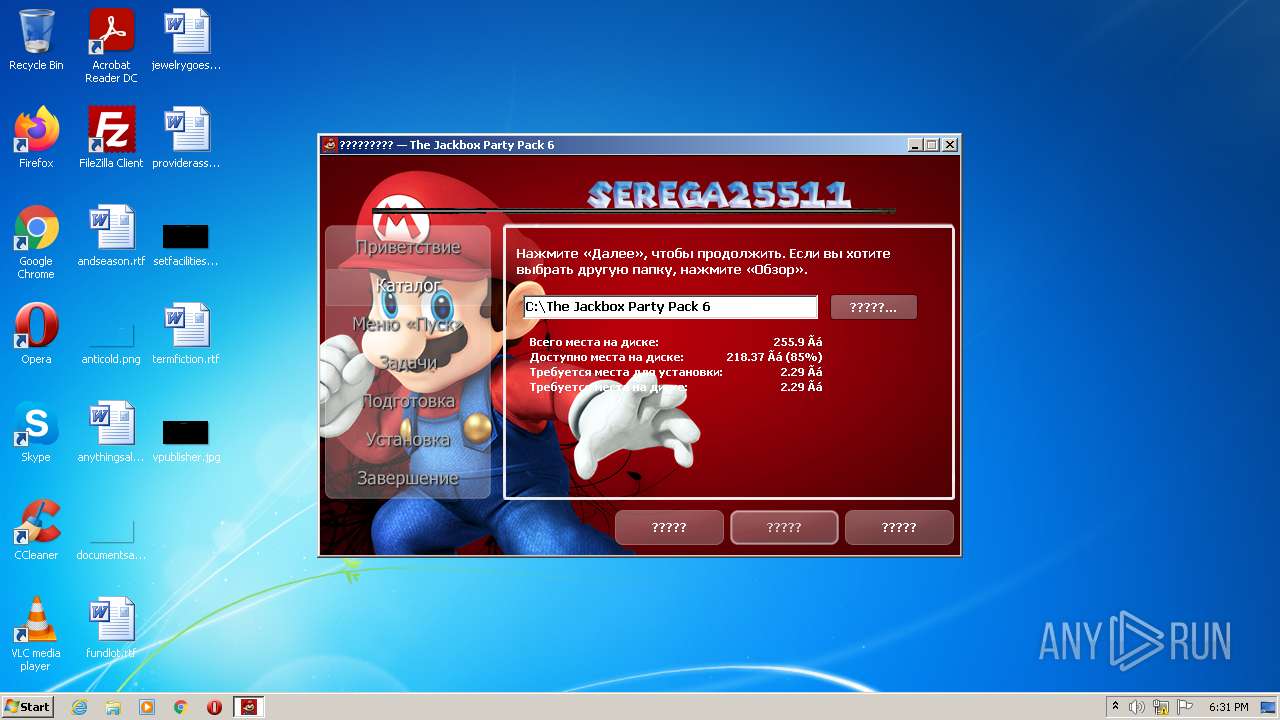1280x720 pixels.
Task: Open the jewelrygoes Word document icon
Action: pos(186,40)
